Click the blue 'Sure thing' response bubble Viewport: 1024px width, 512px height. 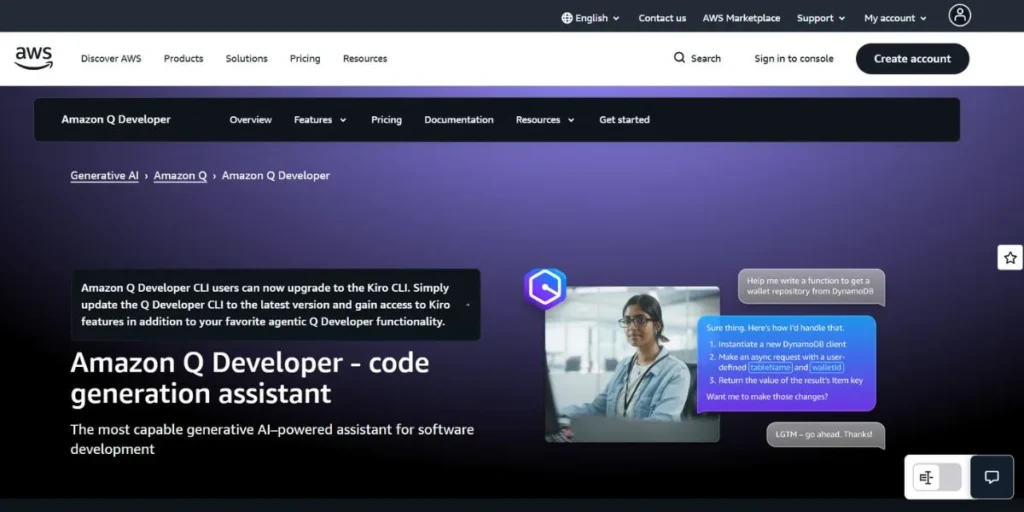(786, 363)
